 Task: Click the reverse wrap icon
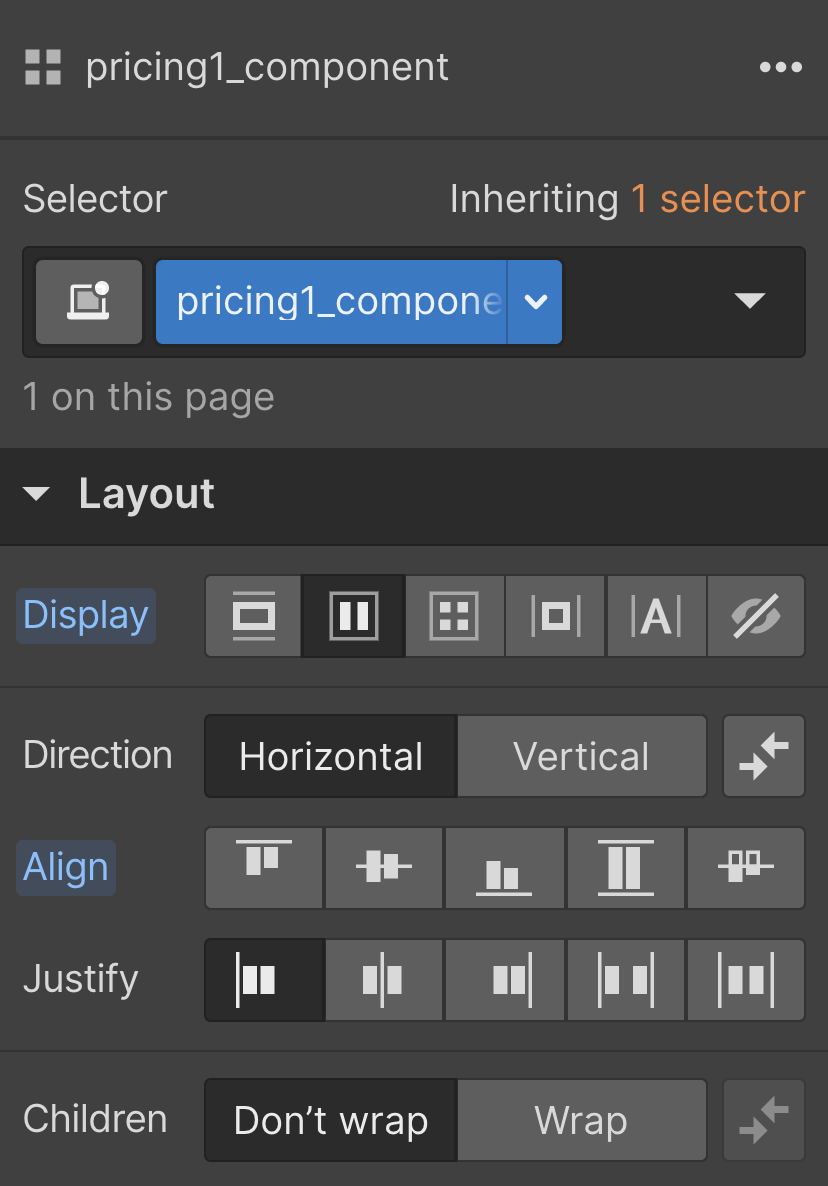pos(764,1120)
